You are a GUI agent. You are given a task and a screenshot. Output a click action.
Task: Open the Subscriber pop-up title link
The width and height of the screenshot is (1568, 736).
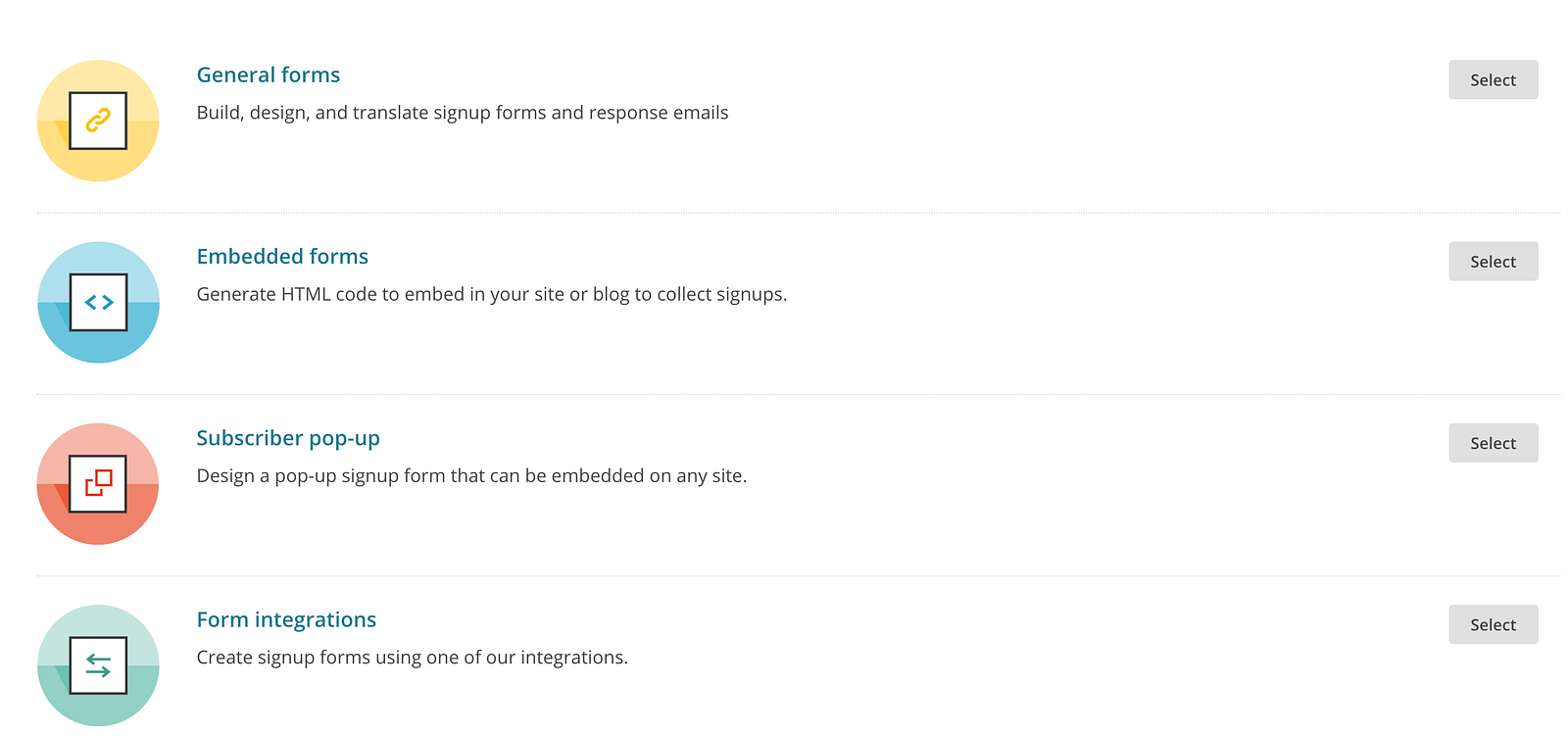288,438
